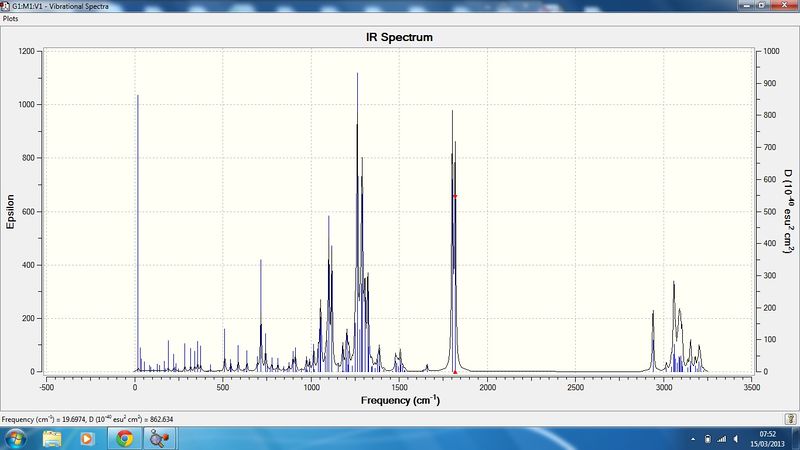The width and height of the screenshot is (800, 450).
Task: Click the window title bar app icon
Action: [x=5, y=6]
